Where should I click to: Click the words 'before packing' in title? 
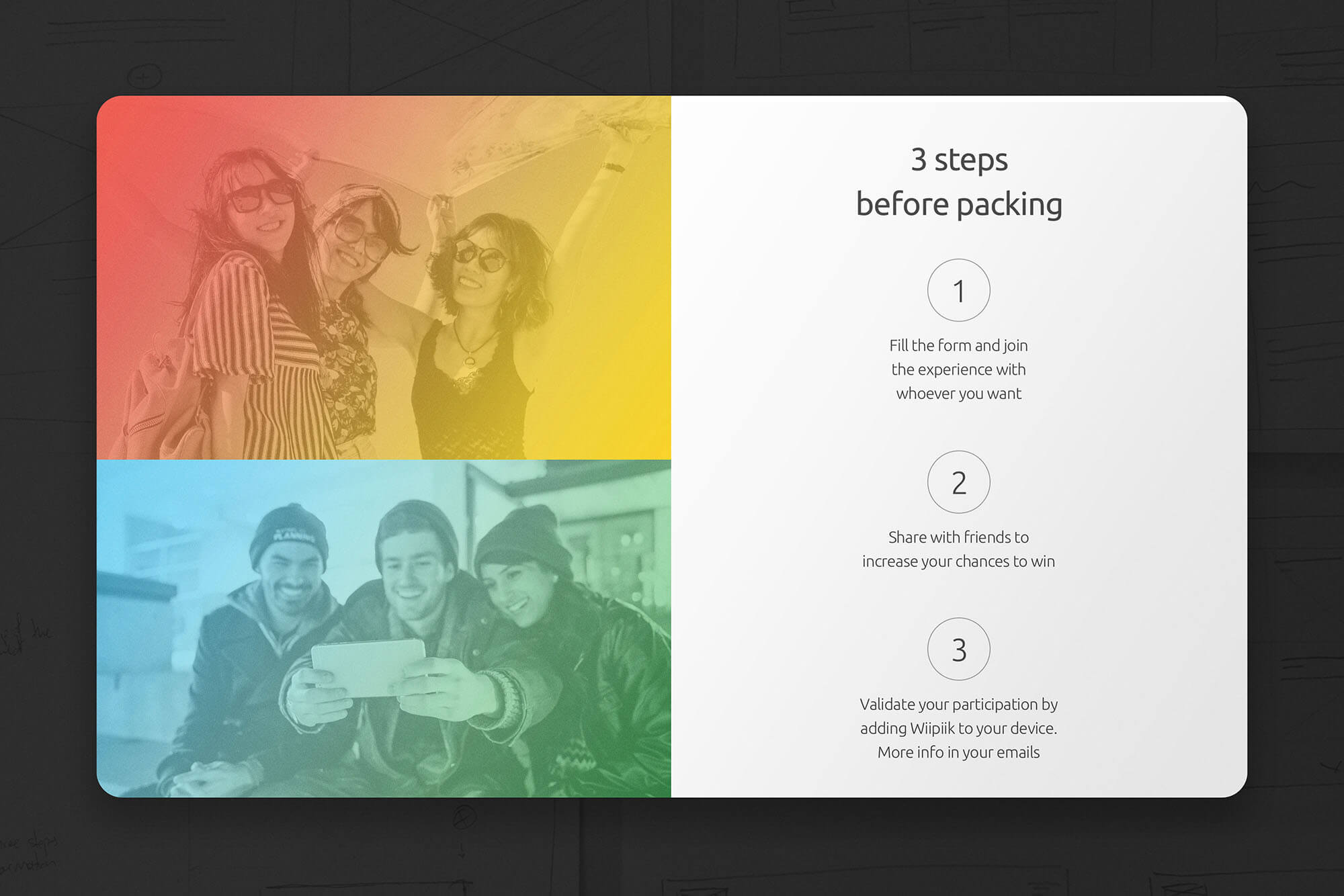[x=959, y=204]
